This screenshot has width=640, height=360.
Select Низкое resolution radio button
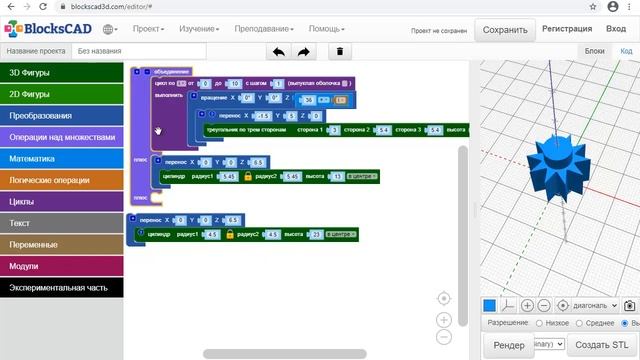(x=539, y=323)
